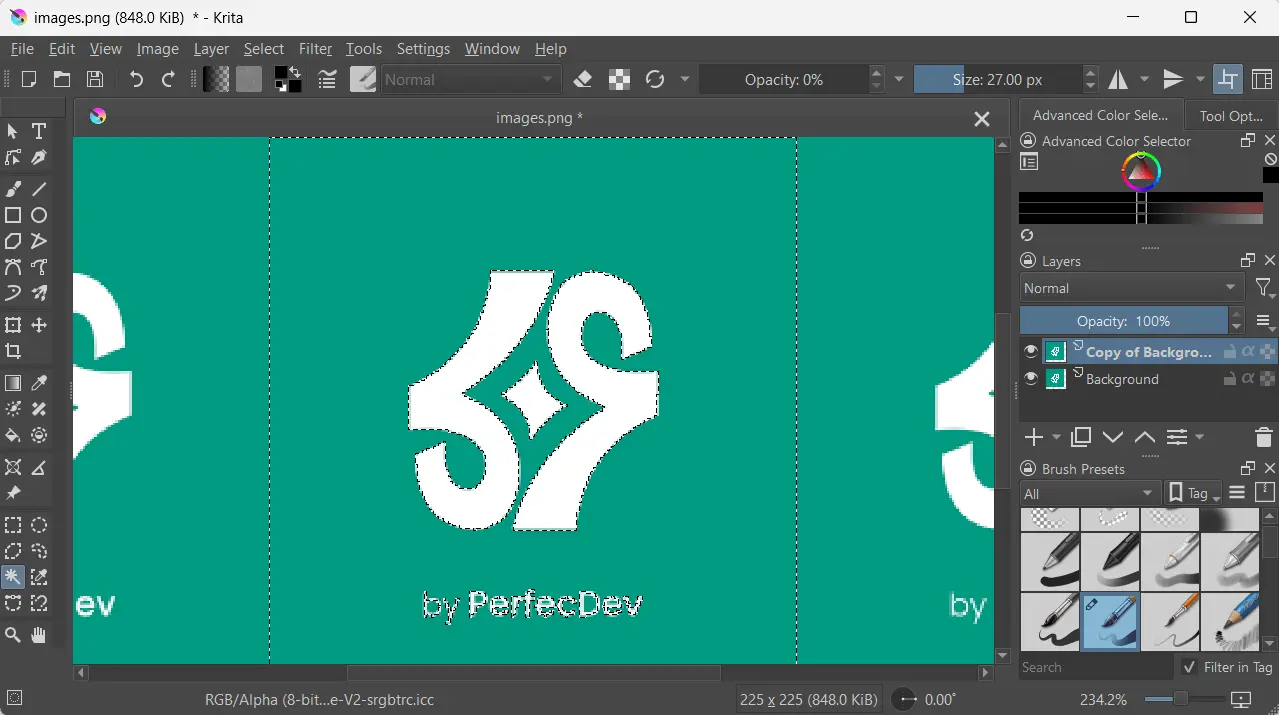1279x715 pixels.
Task: Open the Normal blending mode dropdown in toolbar
Action: [x=470, y=80]
